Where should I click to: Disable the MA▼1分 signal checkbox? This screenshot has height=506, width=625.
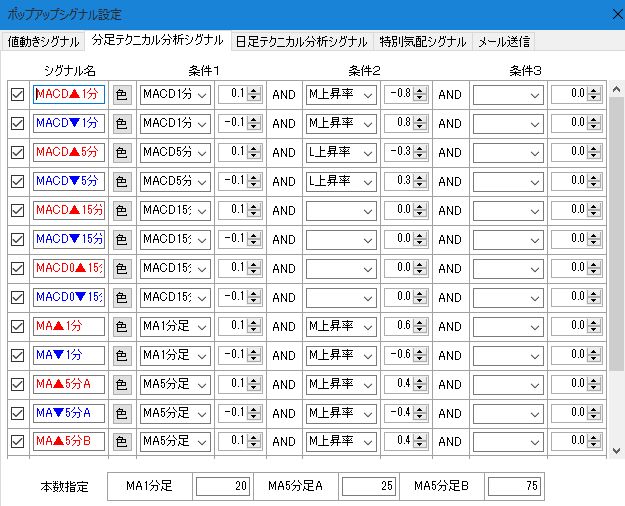[17, 356]
